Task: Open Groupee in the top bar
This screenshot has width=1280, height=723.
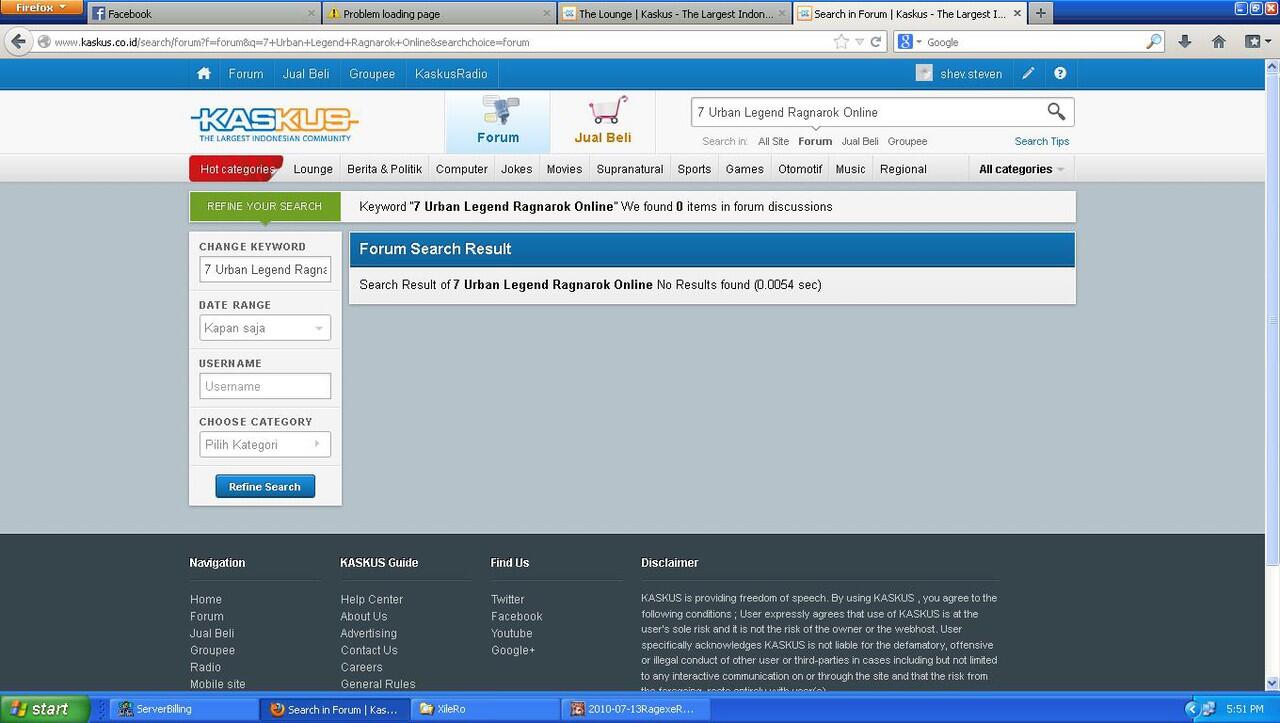Action: (x=372, y=74)
